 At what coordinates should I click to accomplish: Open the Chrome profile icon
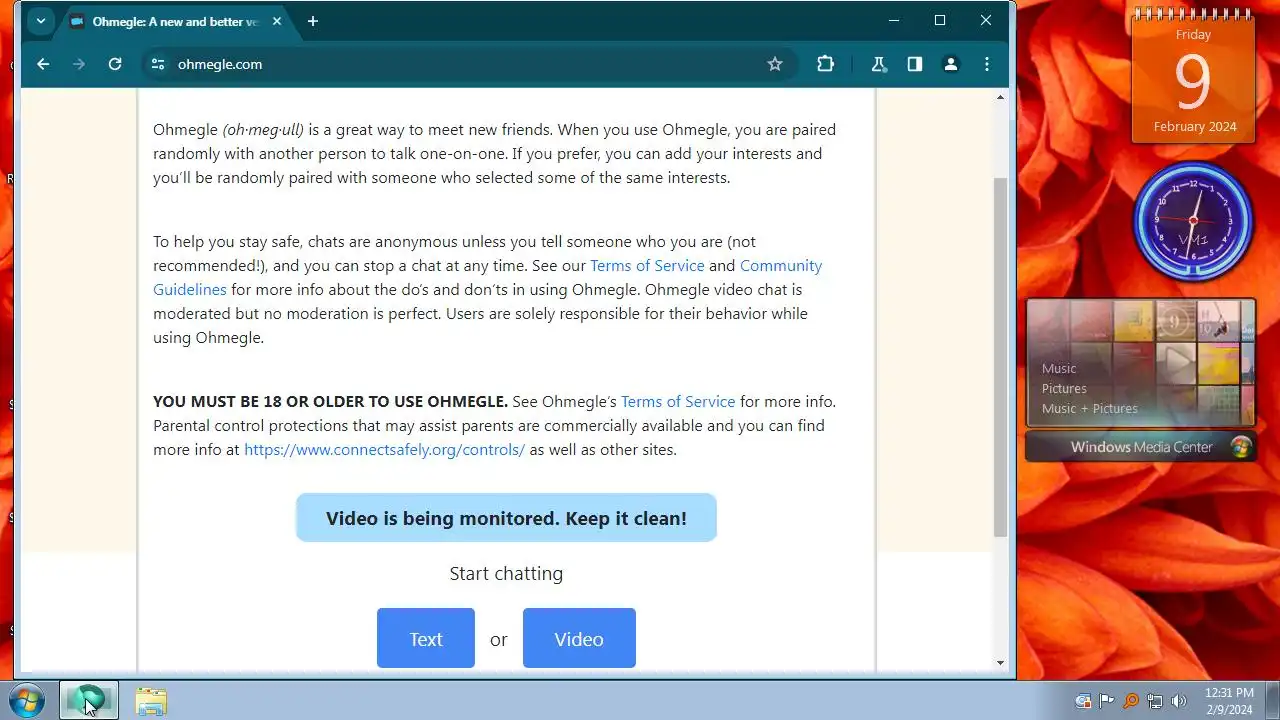[x=951, y=64]
